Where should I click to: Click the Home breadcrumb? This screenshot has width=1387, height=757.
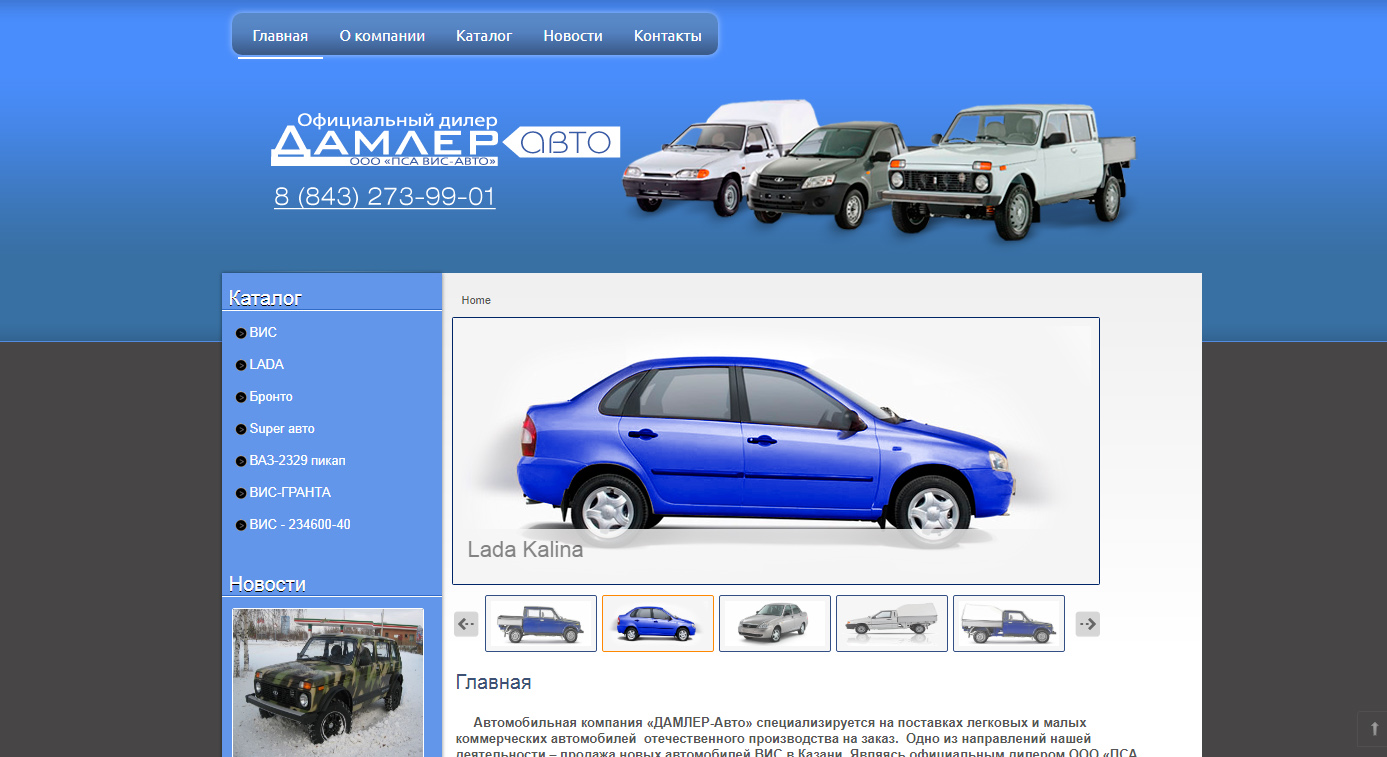(476, 300)
